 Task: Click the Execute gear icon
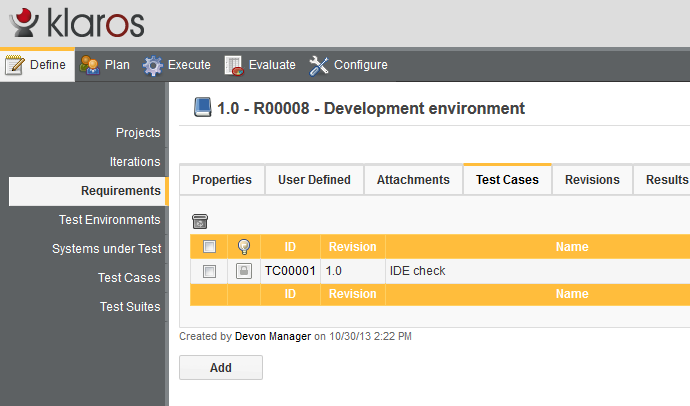[153, 65]
